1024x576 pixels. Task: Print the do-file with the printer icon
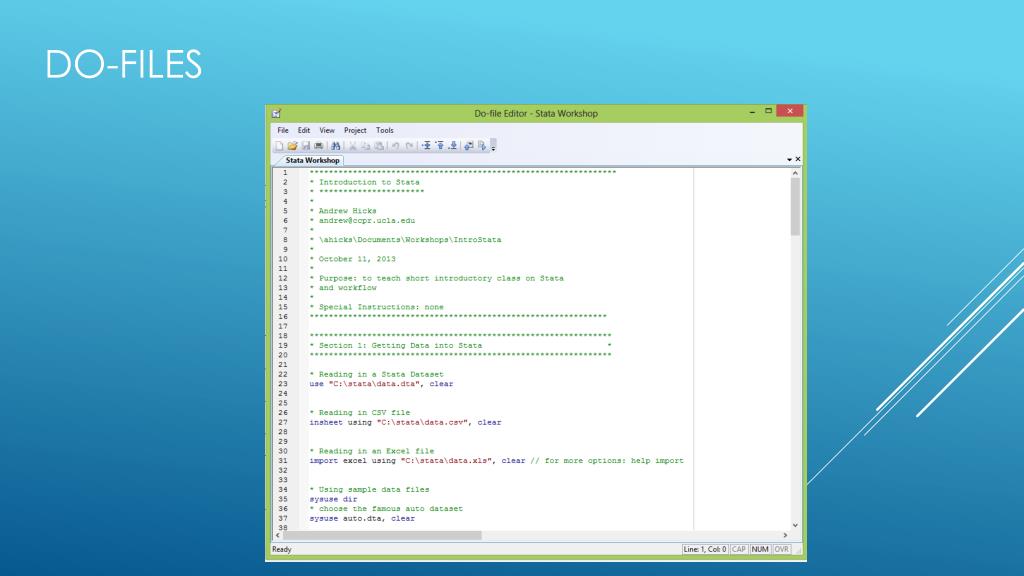319,146
